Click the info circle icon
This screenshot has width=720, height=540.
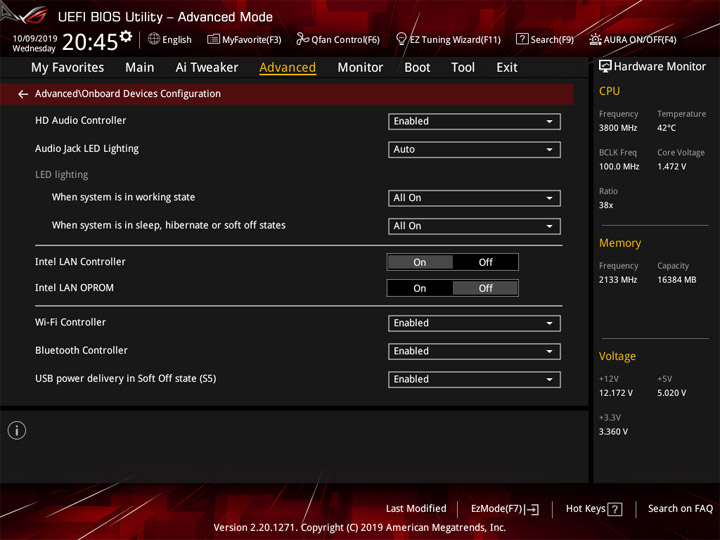[17, 431]
